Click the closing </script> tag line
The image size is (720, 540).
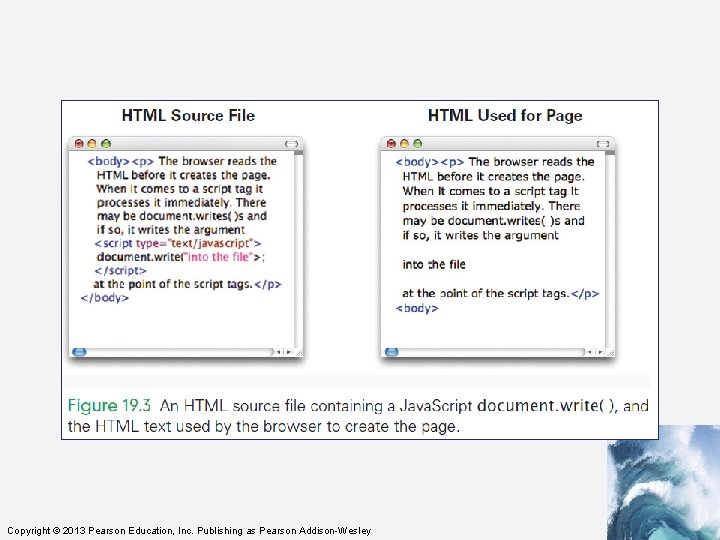click(120, 270)
